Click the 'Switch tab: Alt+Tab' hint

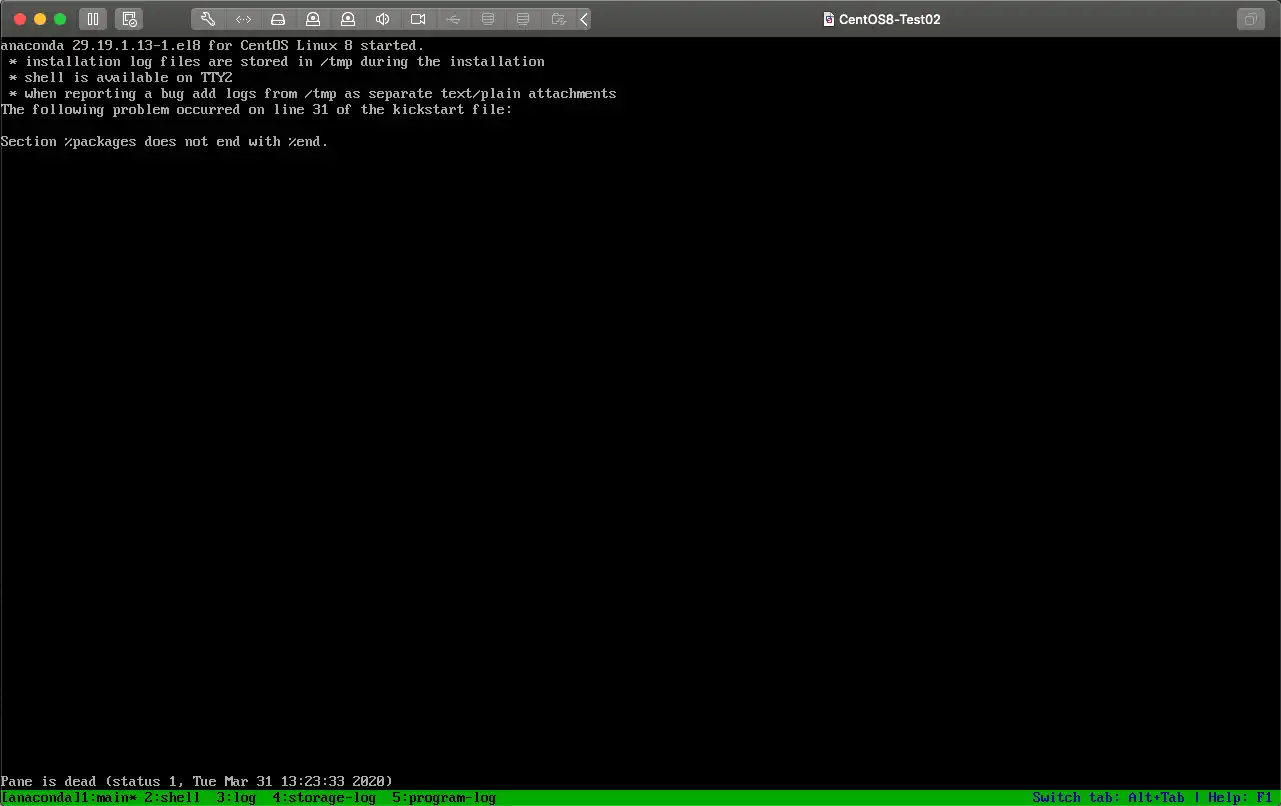pyautogui.click(x=1108, y=798)
